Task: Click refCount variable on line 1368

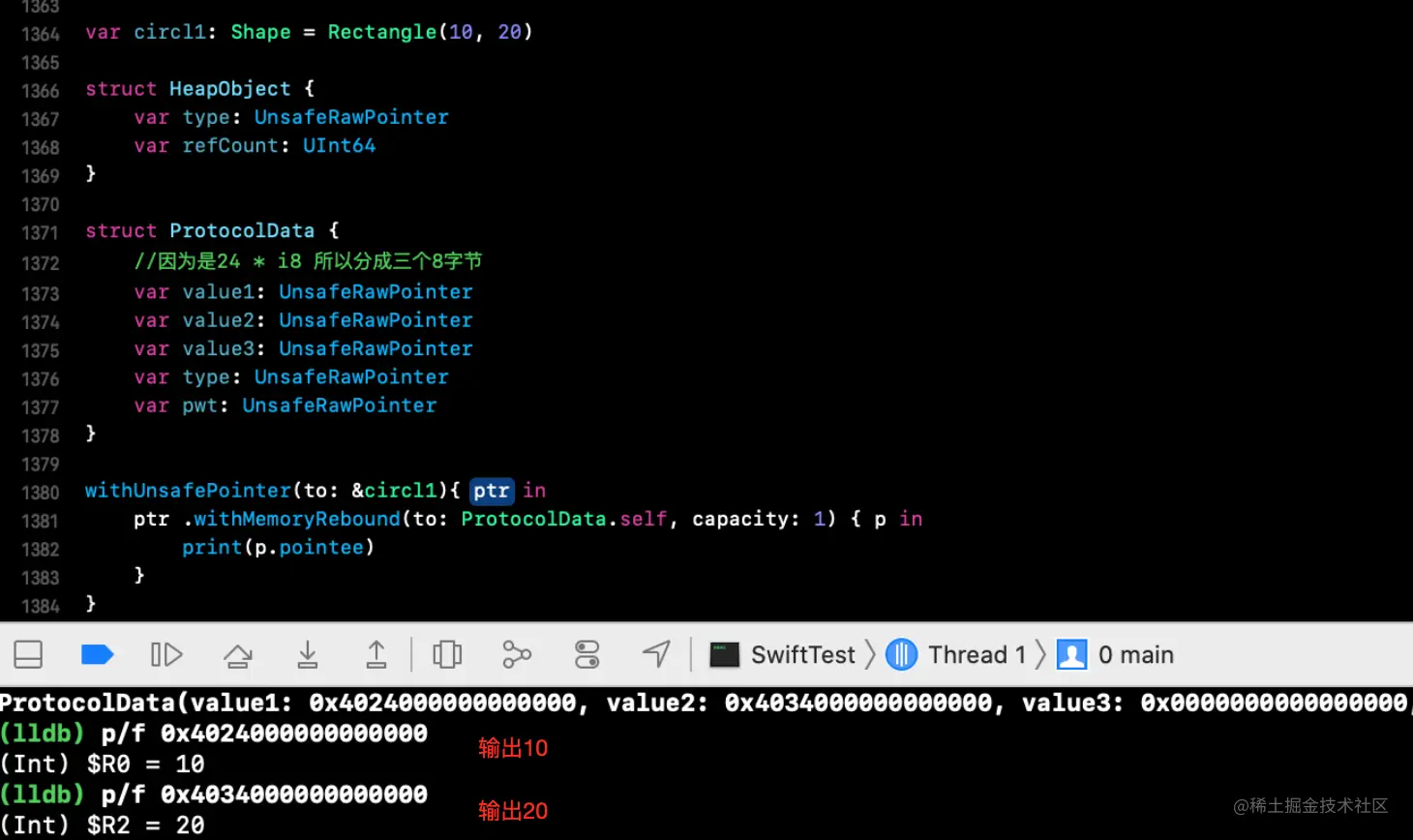Action: click(x=230, y=146)
